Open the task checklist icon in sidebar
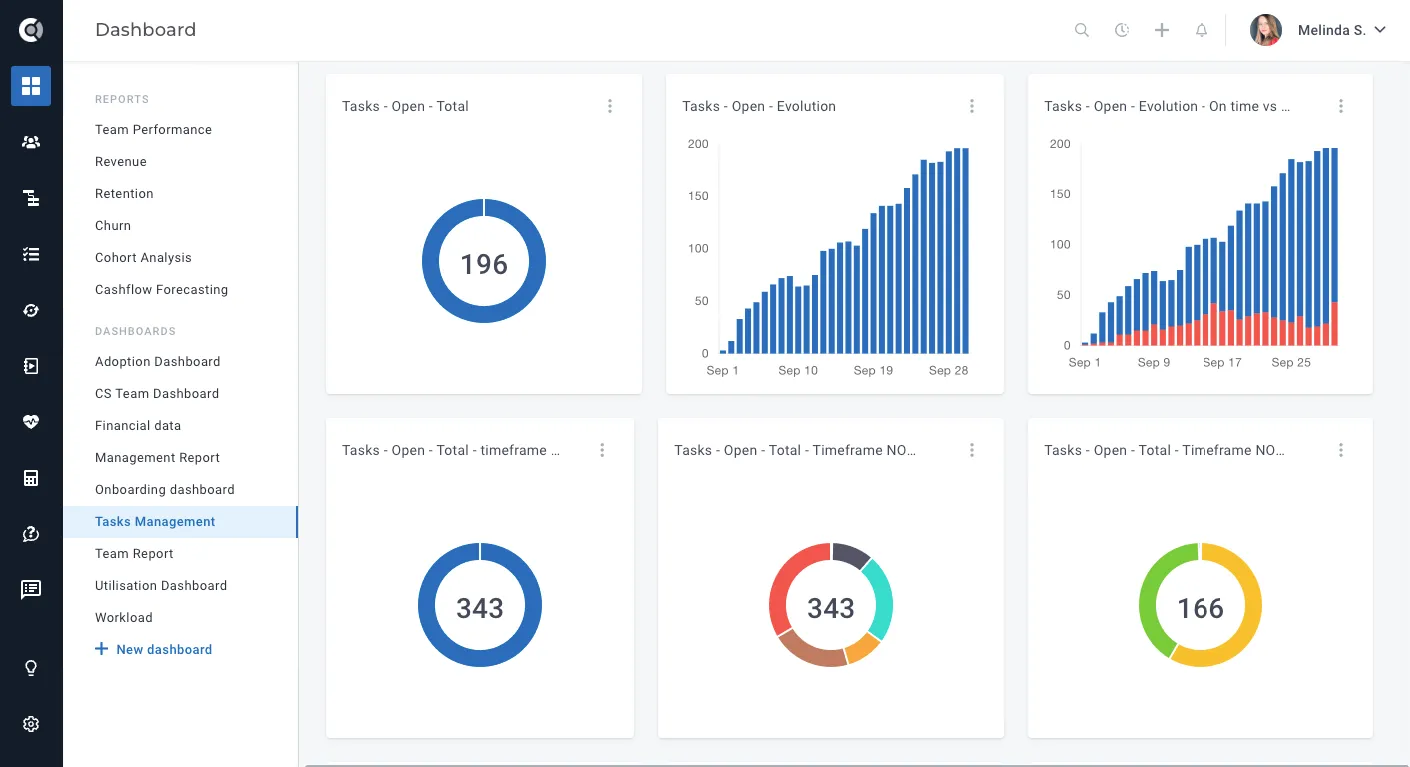 [31, 254]
